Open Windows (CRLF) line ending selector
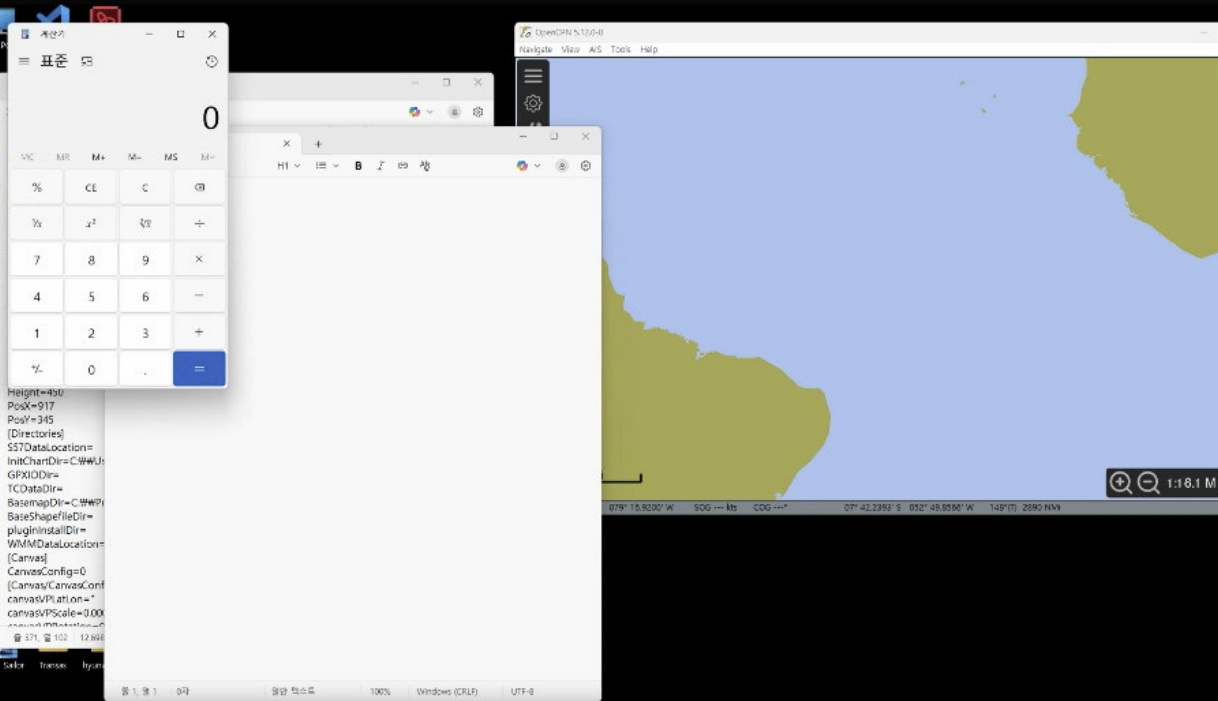Screen dimensions: 1218x701 click(448, 691)
